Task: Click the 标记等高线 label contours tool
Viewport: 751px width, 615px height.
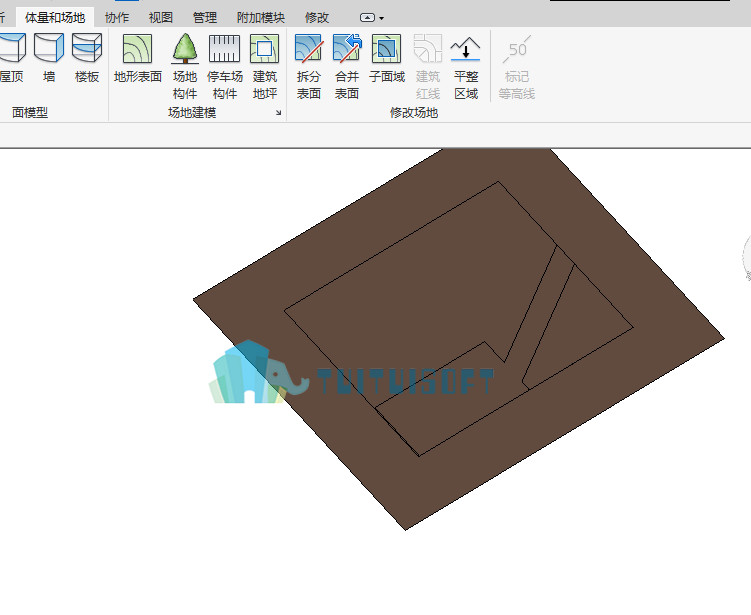Action: click(516, 66)
